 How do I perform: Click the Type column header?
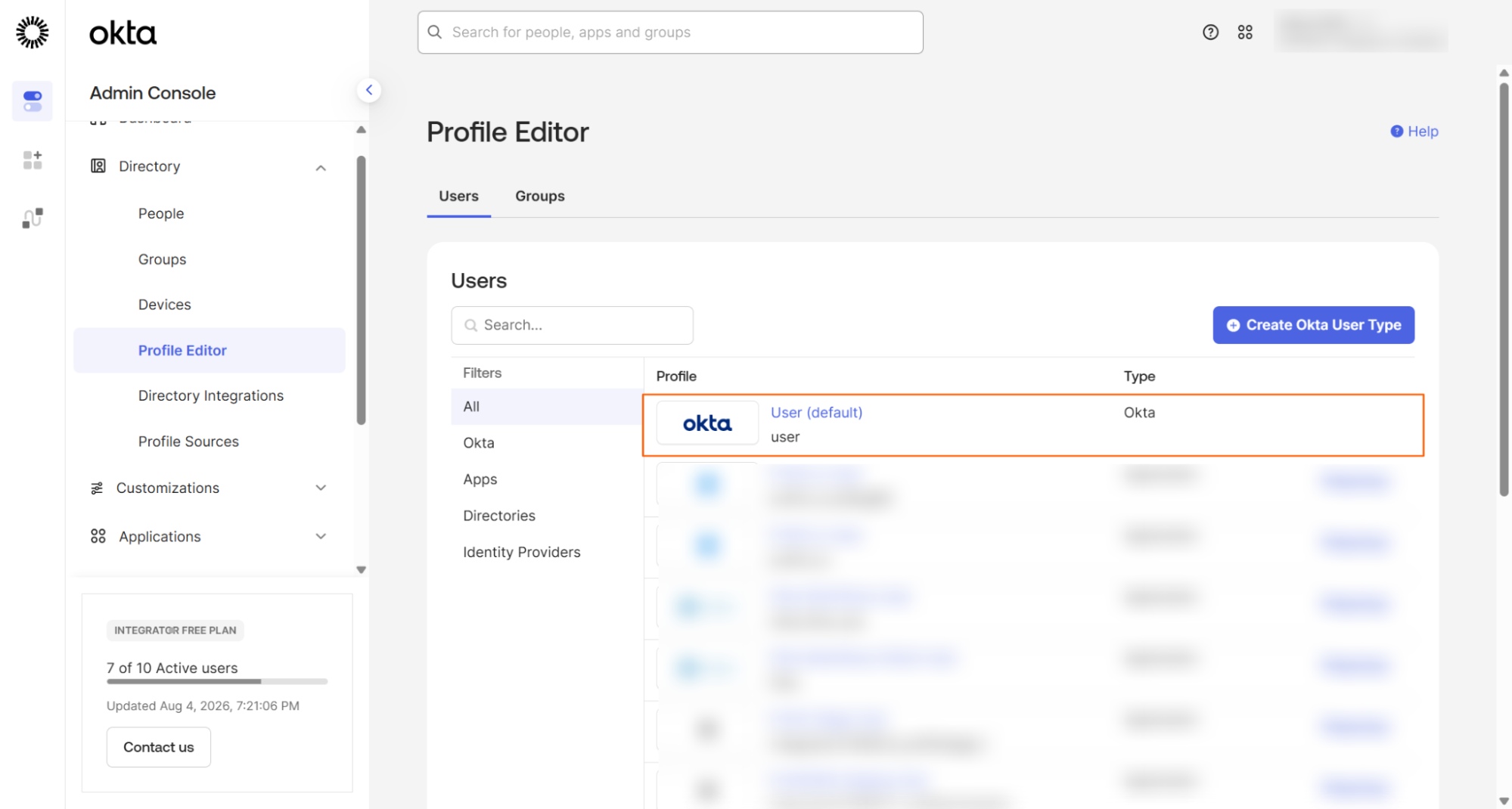[1139, 376]
